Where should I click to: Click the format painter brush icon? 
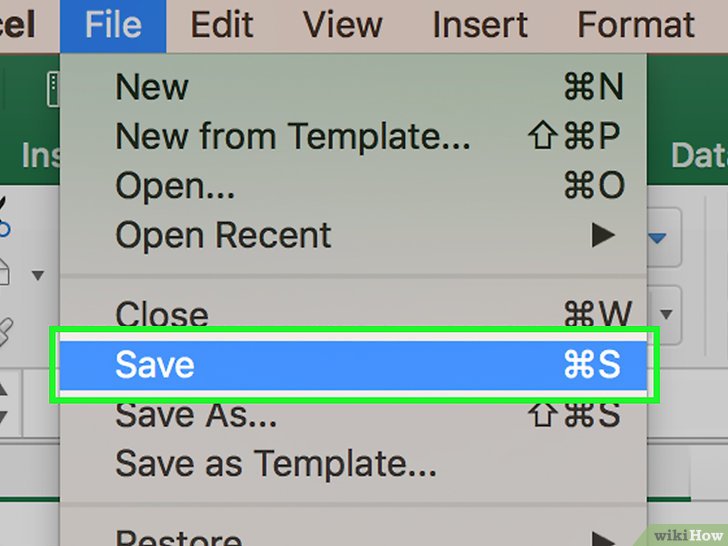click(6, 331)
